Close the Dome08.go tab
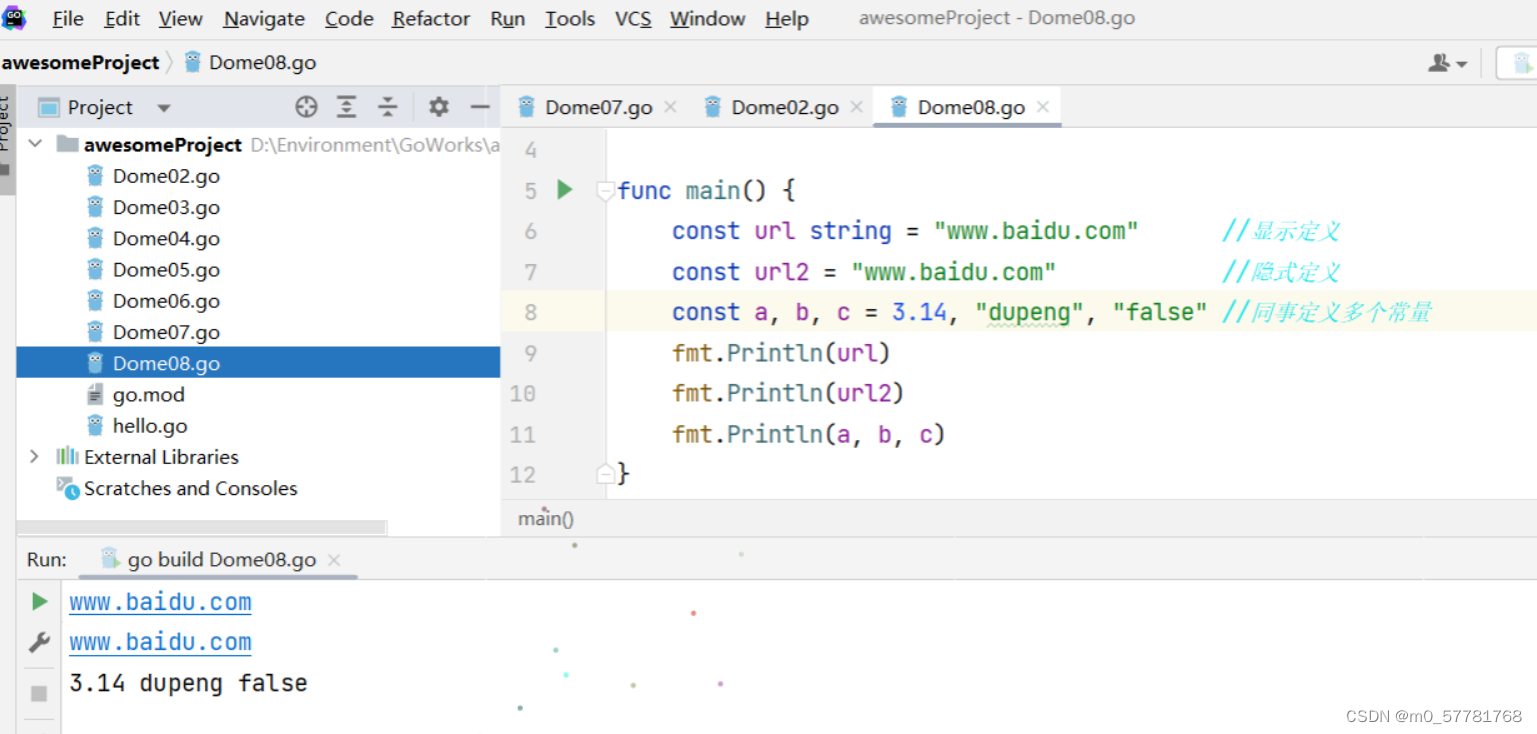1537x734 pixels. [x=1043, y=107]
